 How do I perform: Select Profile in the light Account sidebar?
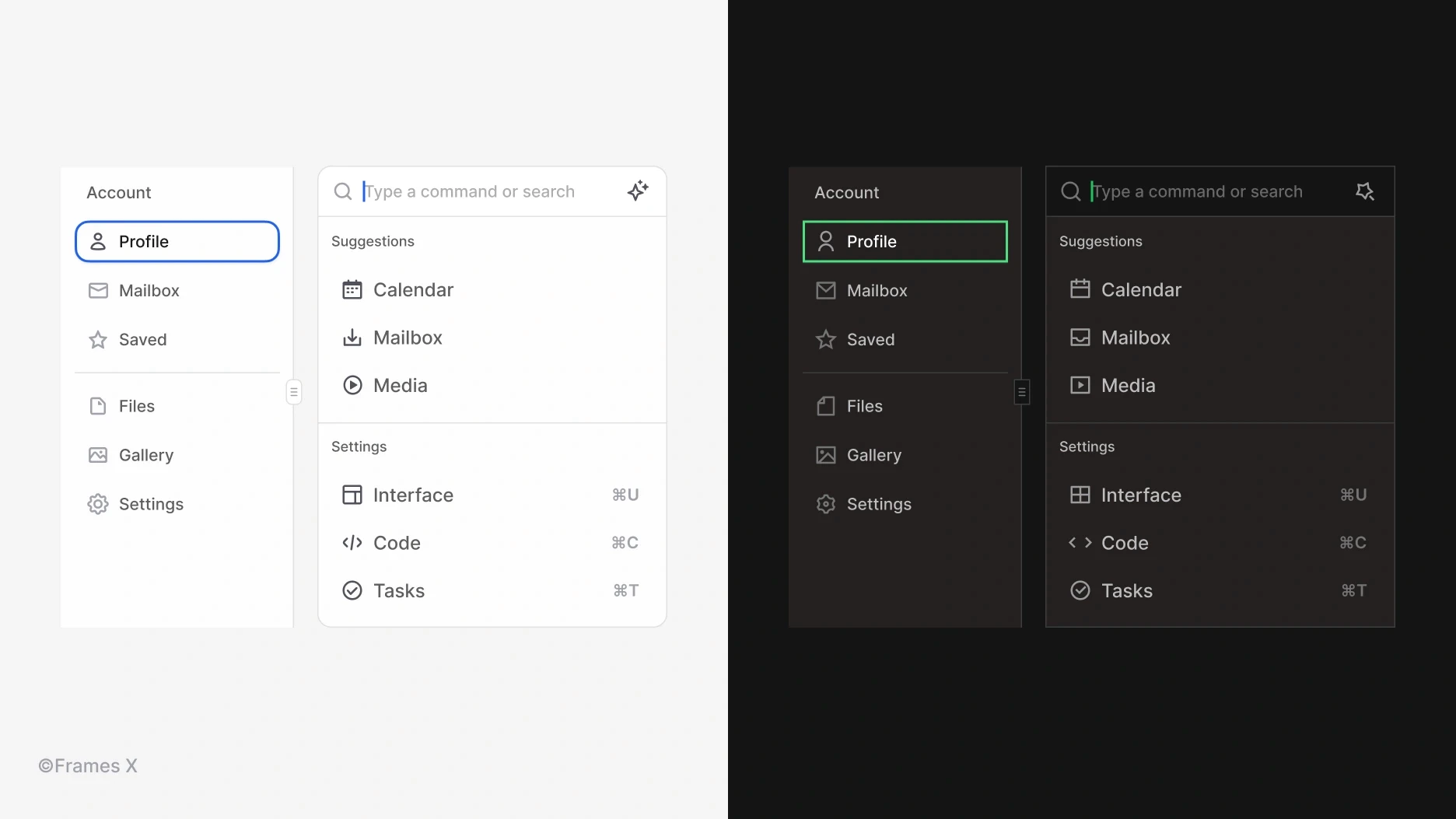[177, 241]
